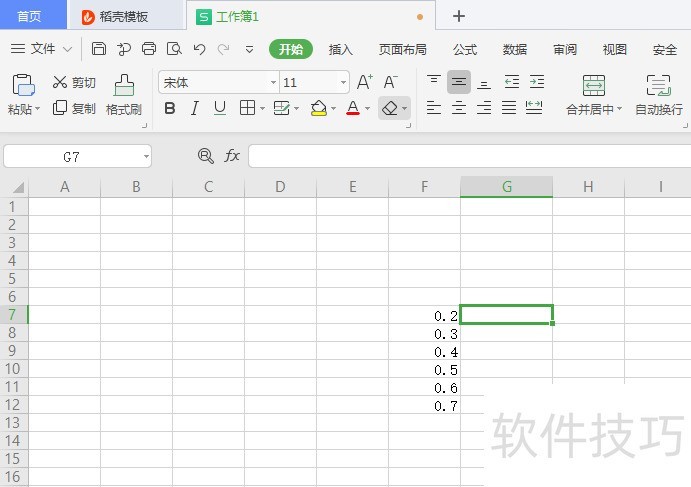Click cell style format icon
The height and width of the screenshot is (487, 691).
[x=282, y=108]
